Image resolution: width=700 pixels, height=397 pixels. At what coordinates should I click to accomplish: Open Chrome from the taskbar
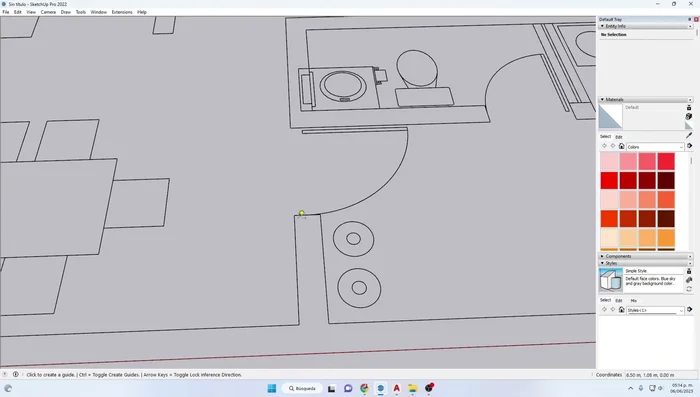coord(364,389)
